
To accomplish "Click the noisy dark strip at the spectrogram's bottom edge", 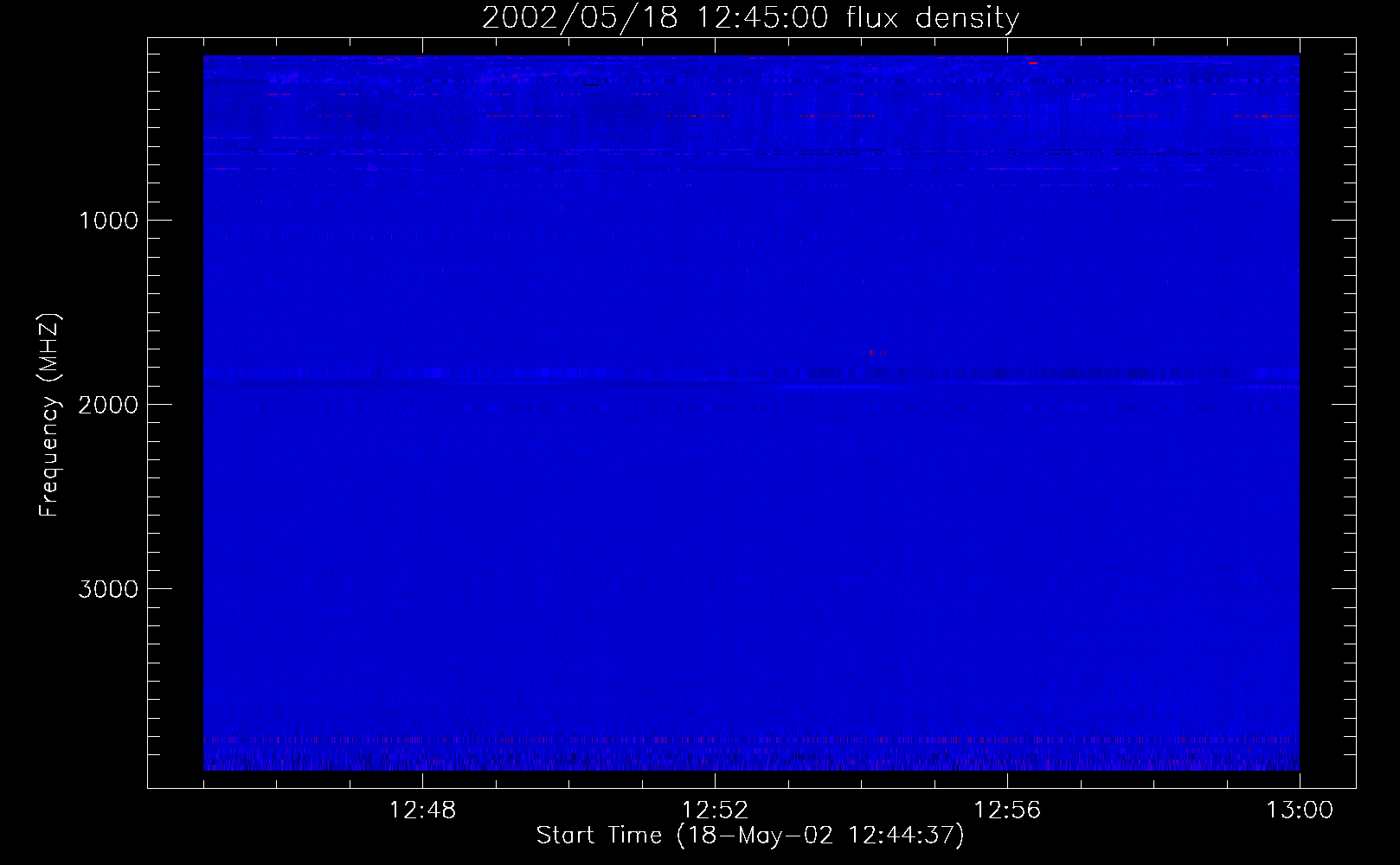I will [751, 763].
